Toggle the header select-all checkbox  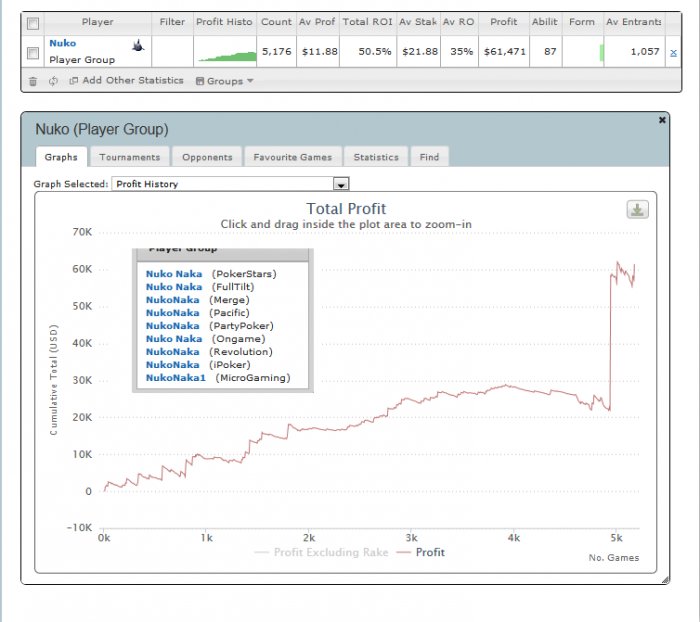(33, 23)
